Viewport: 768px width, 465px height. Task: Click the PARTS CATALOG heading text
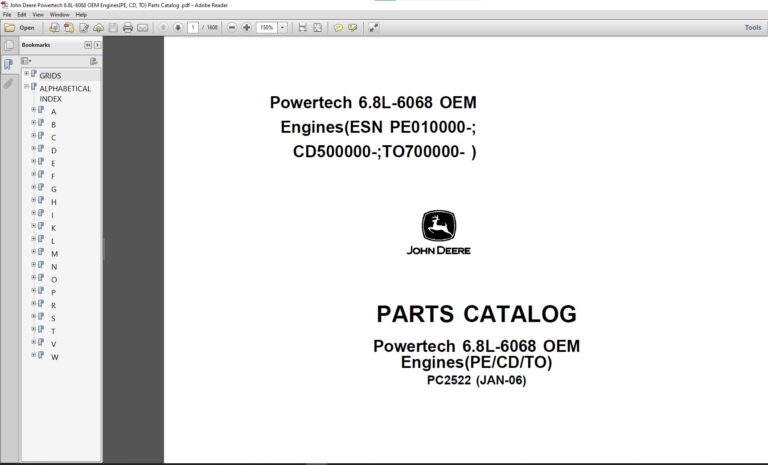[x=477, y=314]
